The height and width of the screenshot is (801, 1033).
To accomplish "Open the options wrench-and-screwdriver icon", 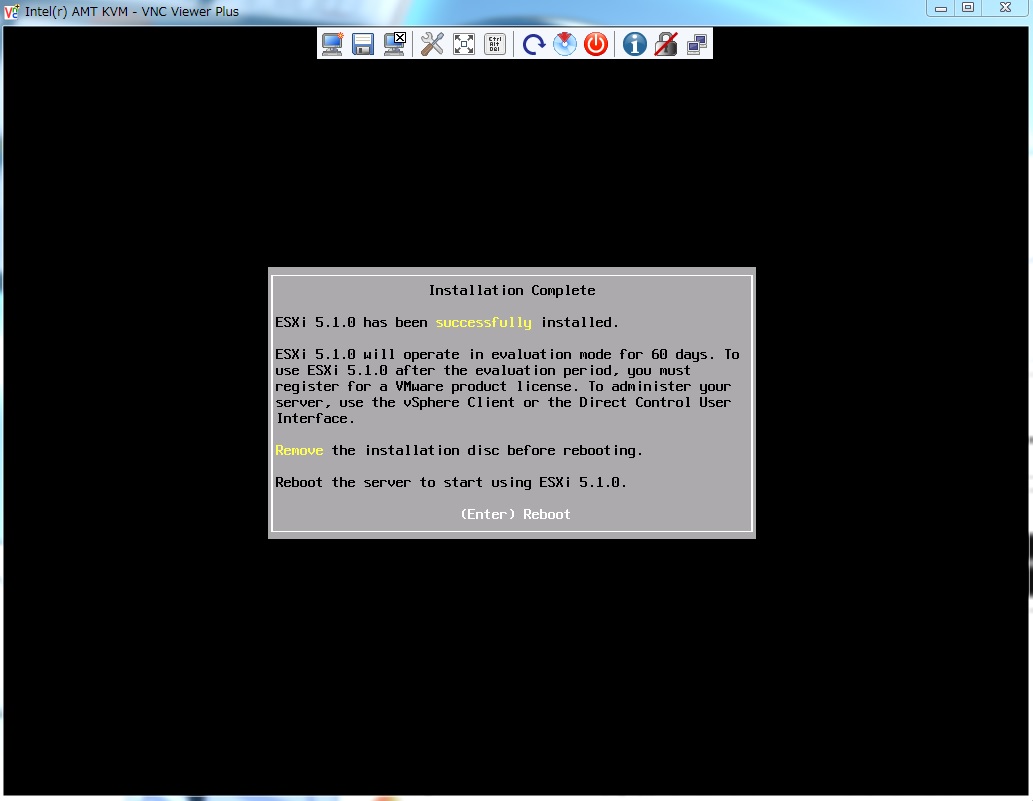I will pyautogui.click(x=432, y=44).
